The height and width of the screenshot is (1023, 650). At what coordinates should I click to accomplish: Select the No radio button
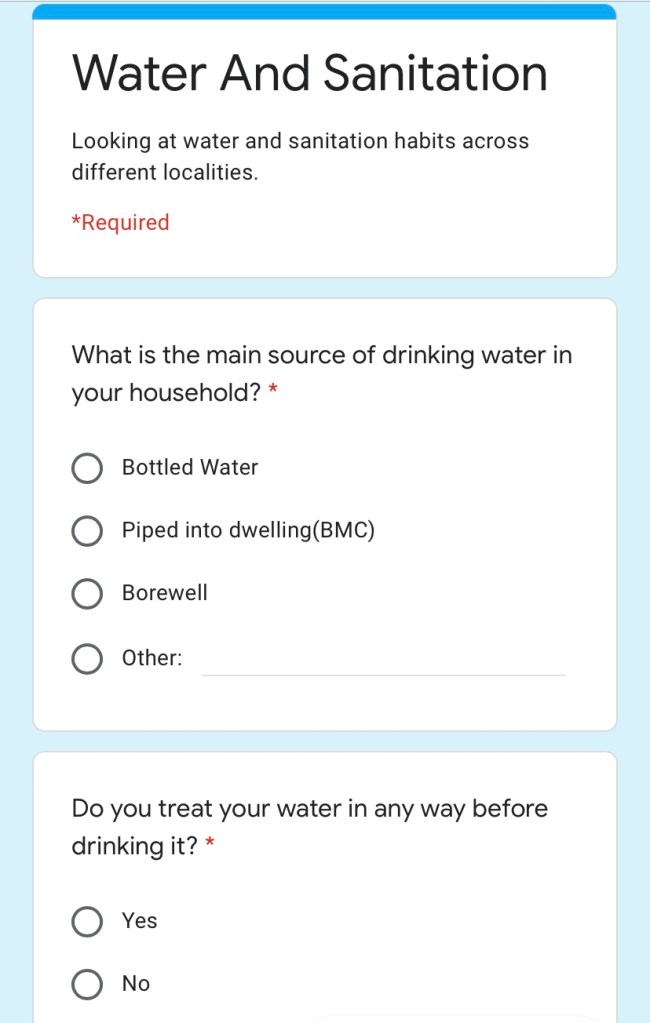click(x=87, y=984)
